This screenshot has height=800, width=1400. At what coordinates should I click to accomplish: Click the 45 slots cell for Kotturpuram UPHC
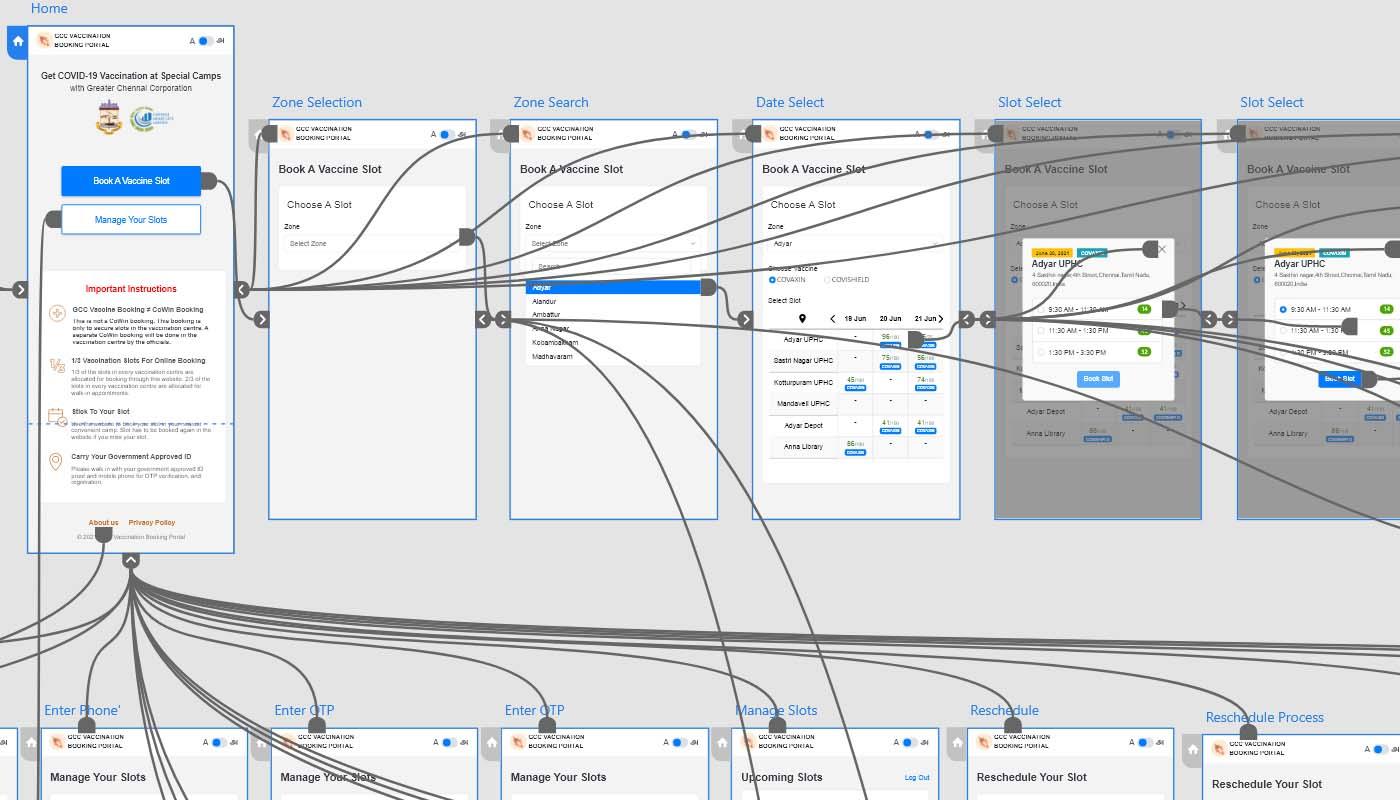coord(855,383)
